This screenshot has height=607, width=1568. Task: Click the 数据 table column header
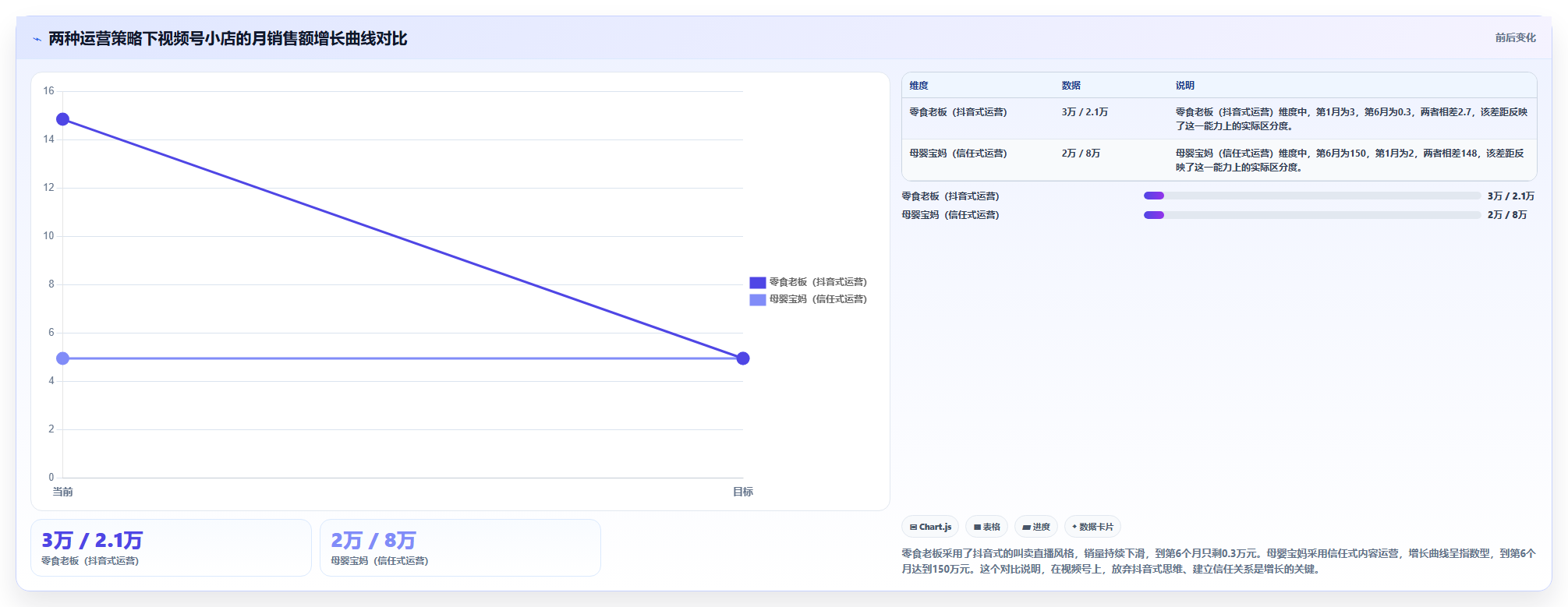pyautogui.click(x=1071, y=86)
